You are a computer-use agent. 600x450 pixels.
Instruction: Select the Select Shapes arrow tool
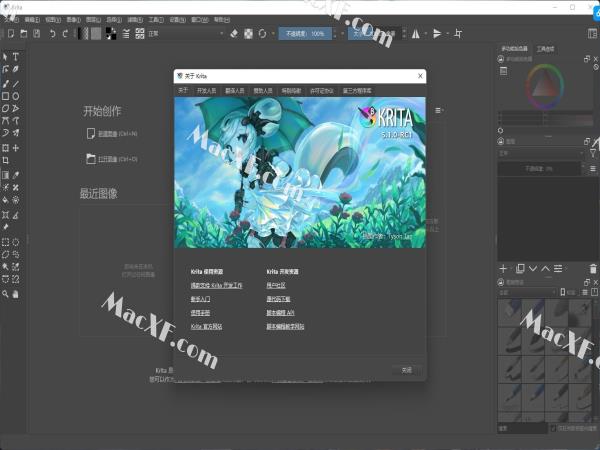coord(5,57)
